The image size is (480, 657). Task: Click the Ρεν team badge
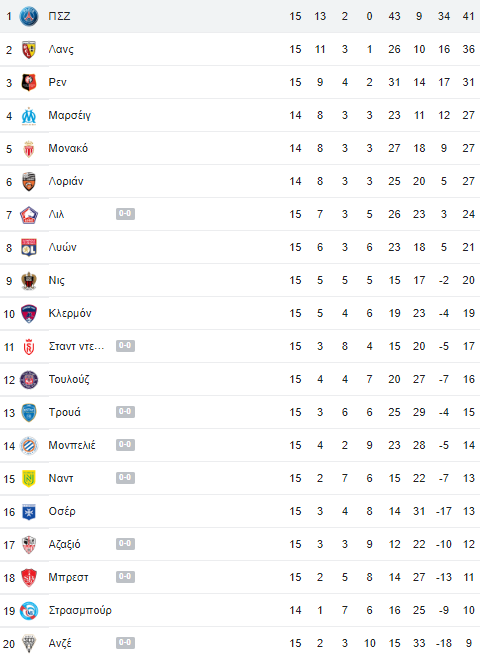(x=29, y=83)
